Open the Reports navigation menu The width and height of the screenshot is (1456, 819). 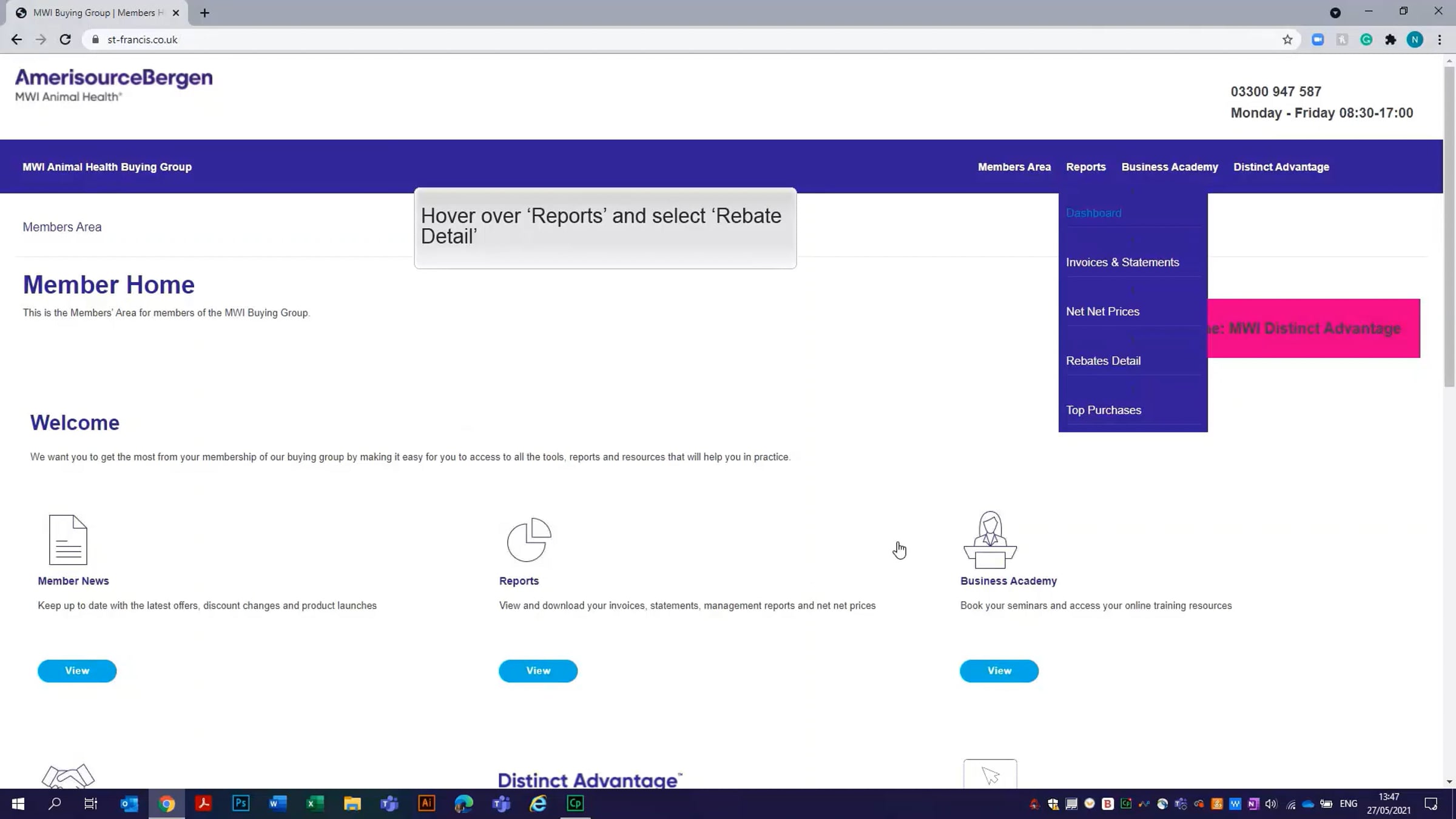(1086, 167)
